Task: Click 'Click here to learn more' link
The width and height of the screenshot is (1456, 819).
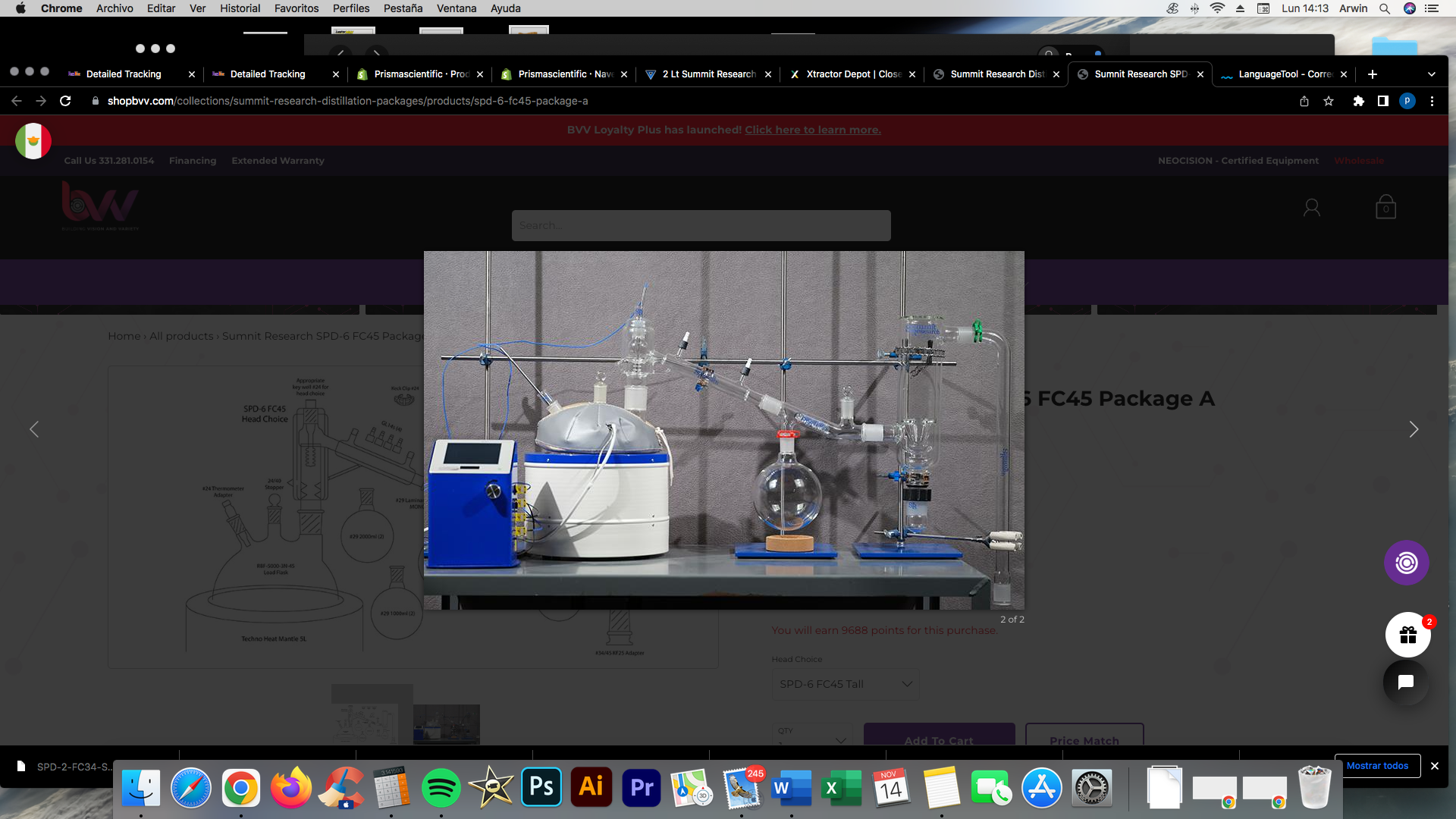Action: point(812,130)
